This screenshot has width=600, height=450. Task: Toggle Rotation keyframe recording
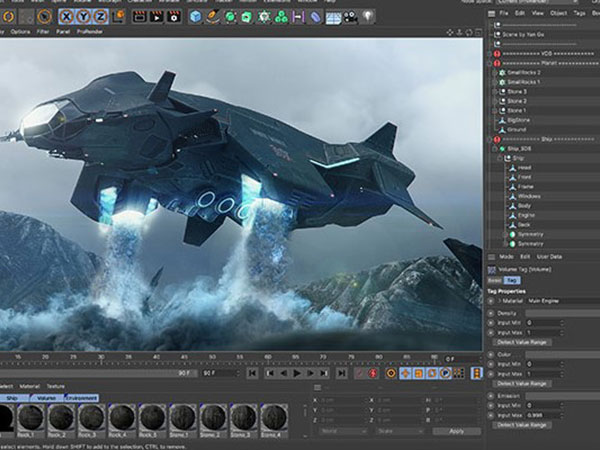pyautogui.click(x=432, y=373)
